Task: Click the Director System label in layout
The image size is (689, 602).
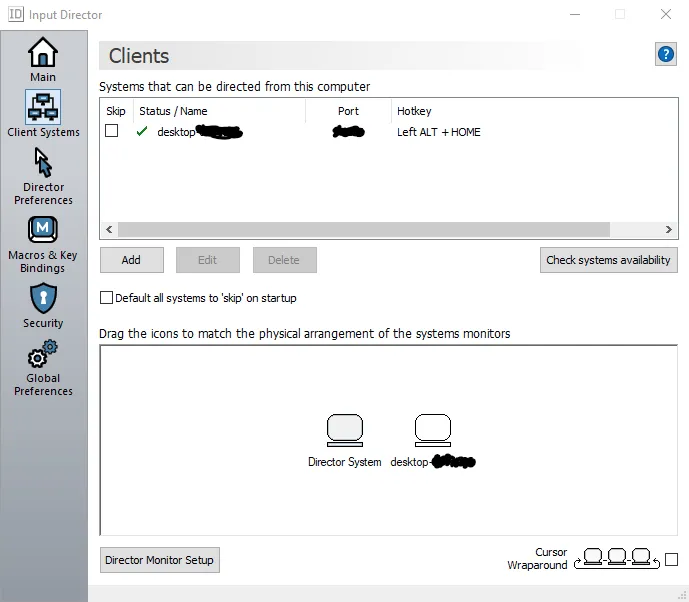Action: click(344, 462)
